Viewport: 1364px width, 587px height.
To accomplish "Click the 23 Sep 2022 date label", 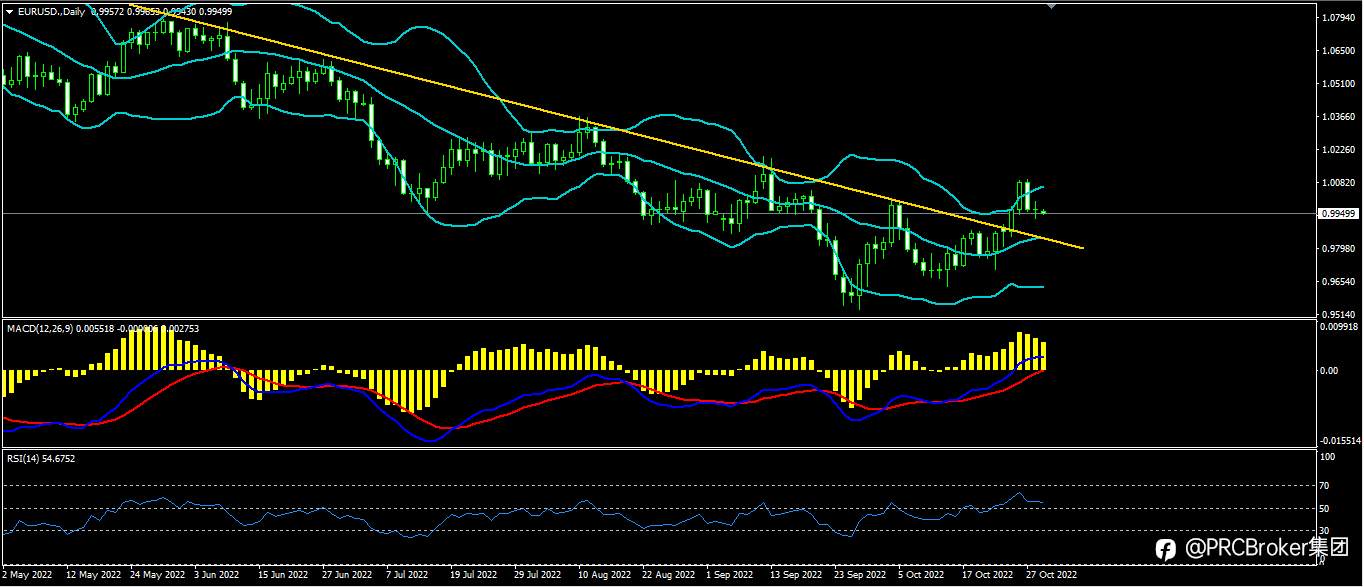I will click(859, 576).
